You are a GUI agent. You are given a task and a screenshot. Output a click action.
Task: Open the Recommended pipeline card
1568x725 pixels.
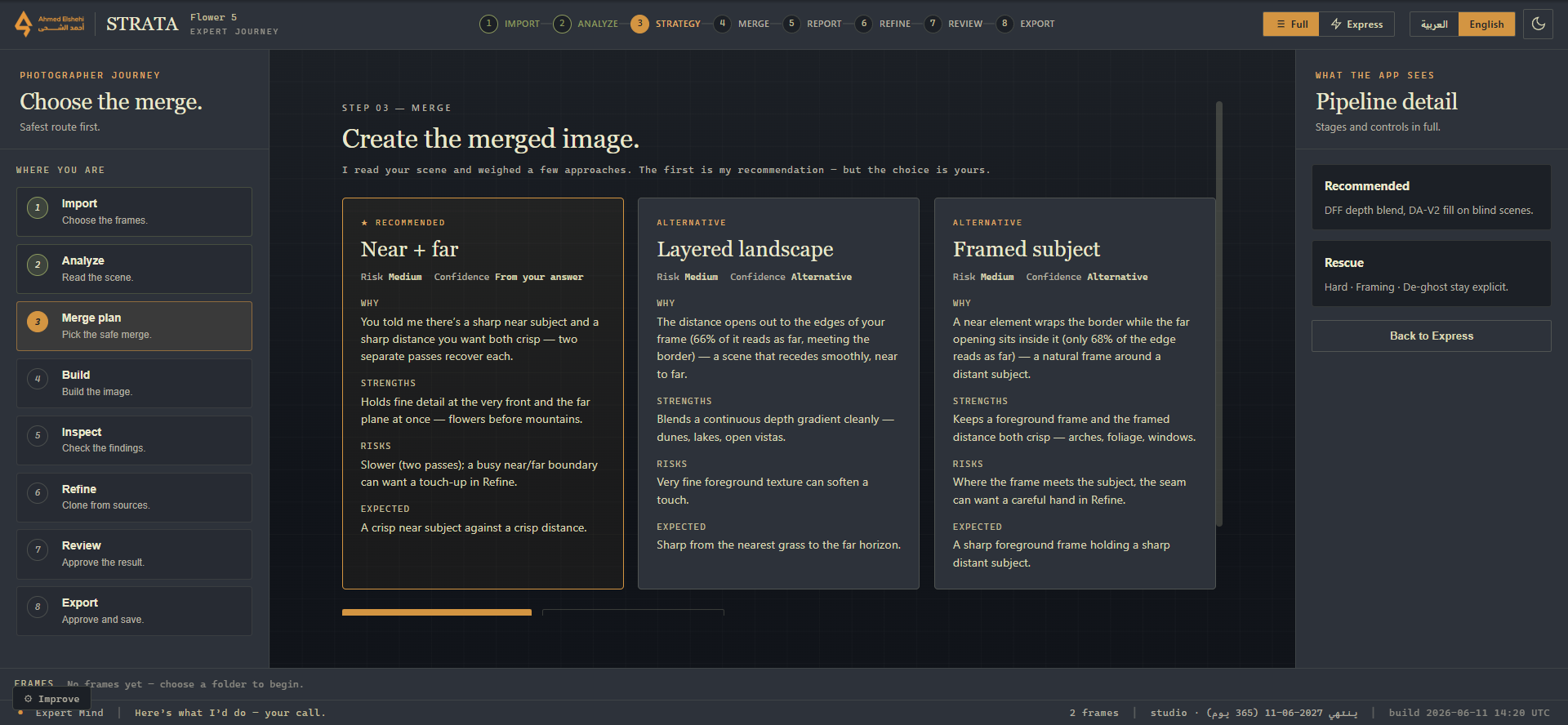coord(1432,198)
